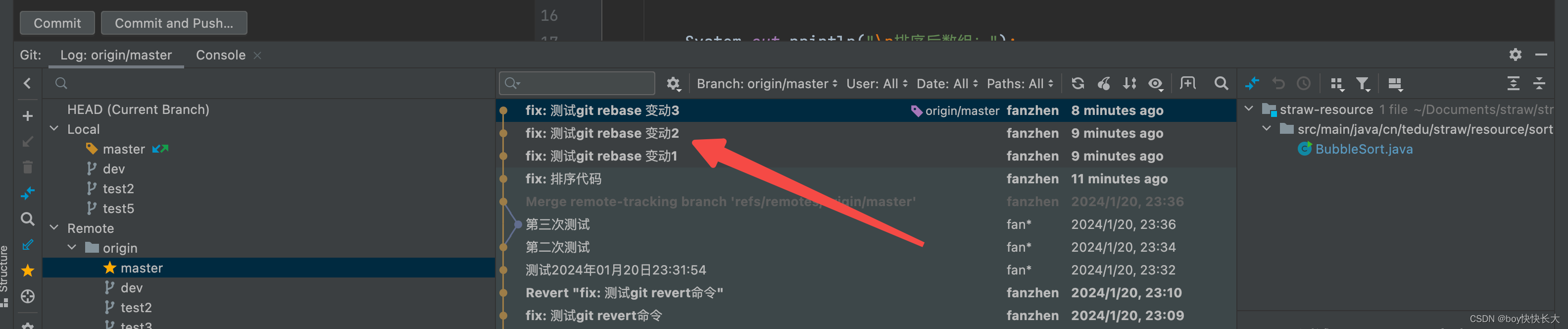Toggle show diff preview in changes toolbar
This screenshot has height=329, width=1568.
1395,83
